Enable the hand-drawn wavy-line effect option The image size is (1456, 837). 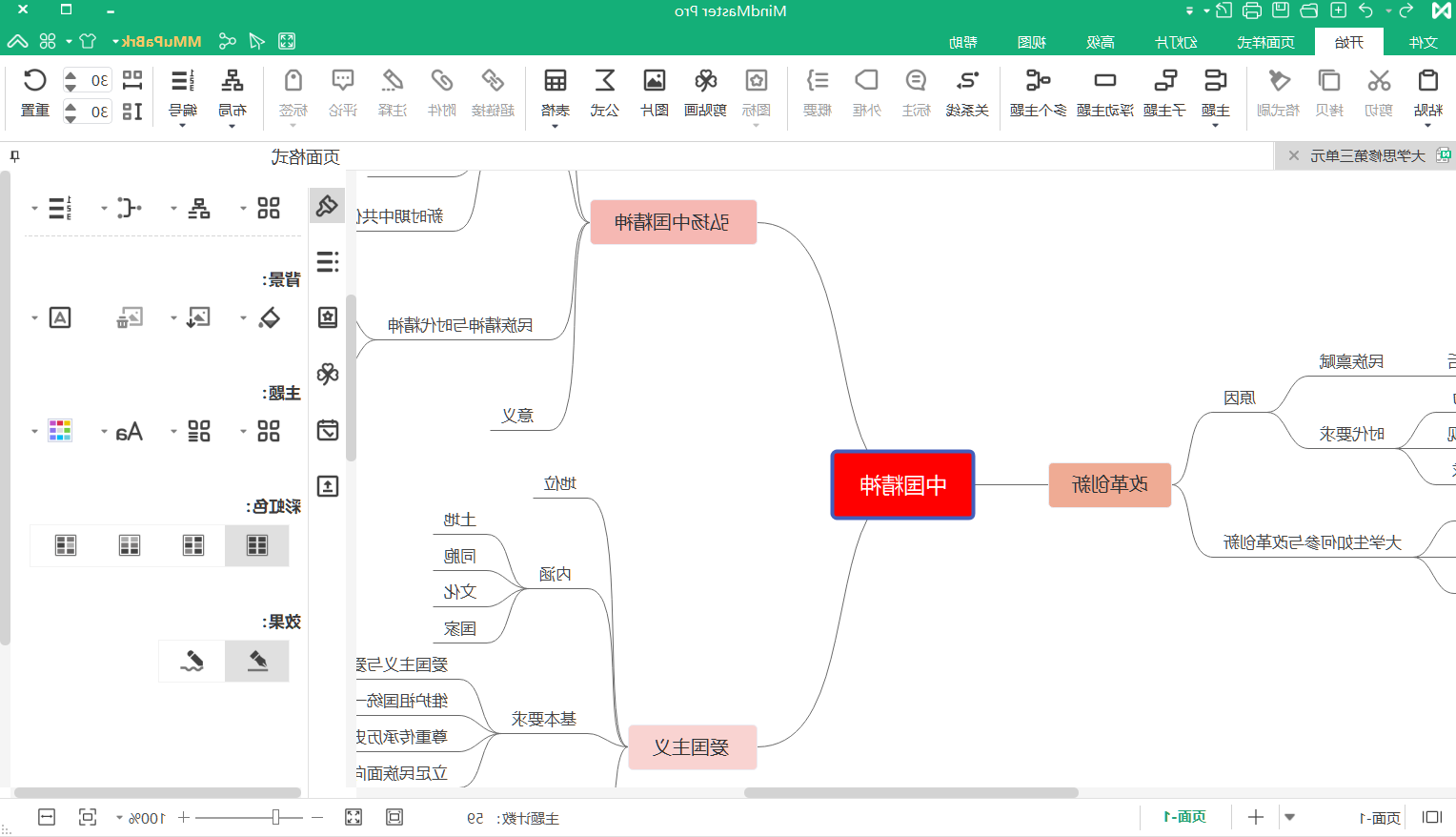click(192, 661)
